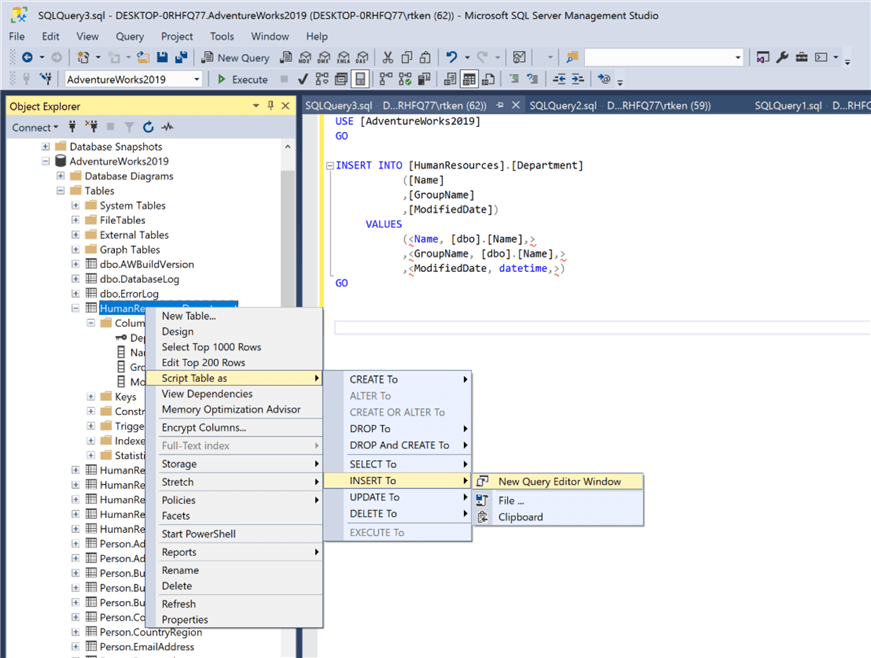
Task: Click the decrease indent icon
Action: pyautogui.click(x=559, y=79)
